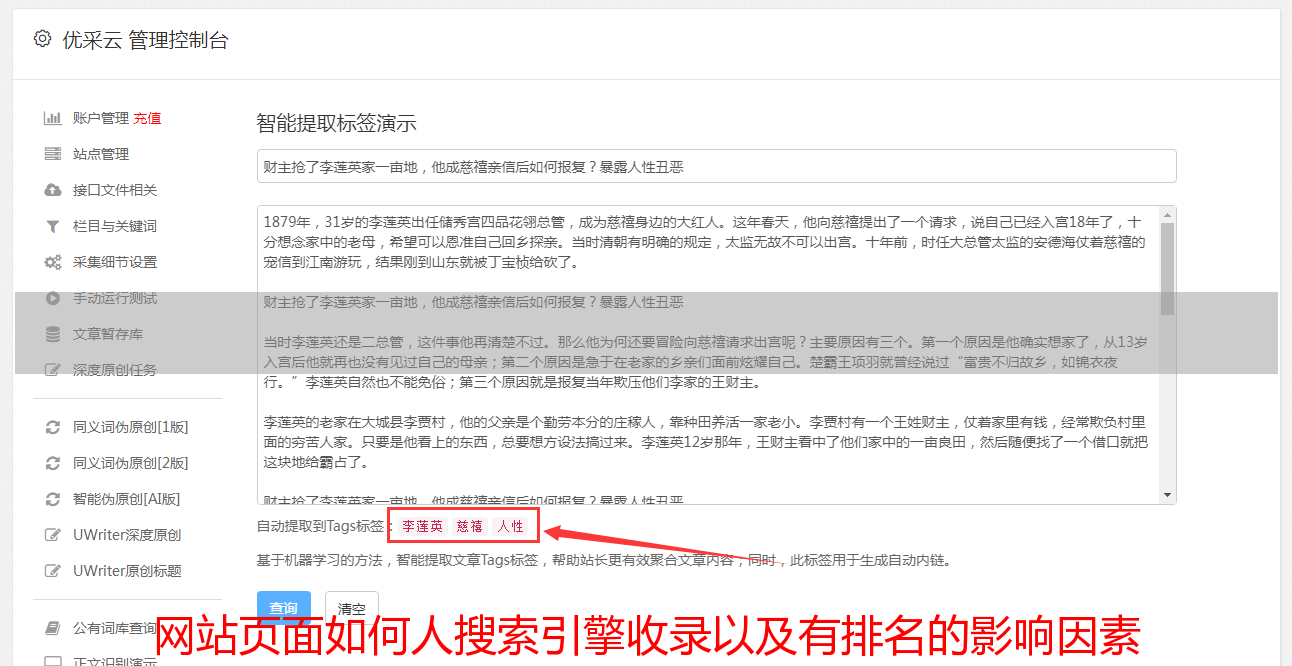Click the book icon for 公有词库查询
The width and height of the screenshot is (1292, 666).
click(53, 629)
